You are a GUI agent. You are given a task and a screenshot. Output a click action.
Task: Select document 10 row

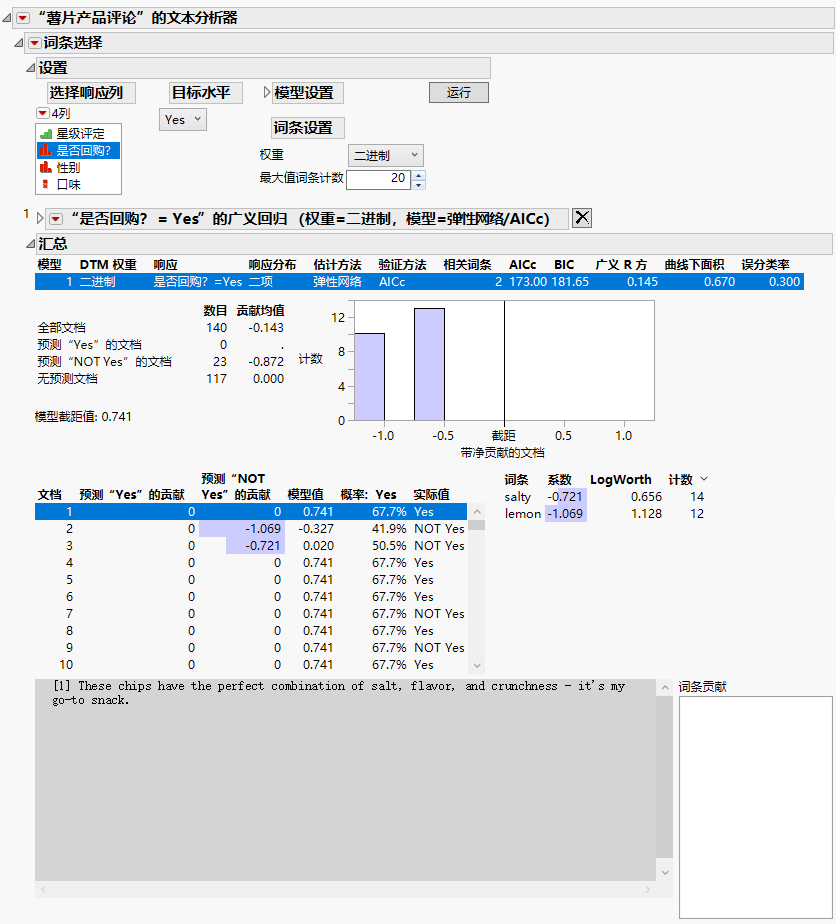[251, 665]
